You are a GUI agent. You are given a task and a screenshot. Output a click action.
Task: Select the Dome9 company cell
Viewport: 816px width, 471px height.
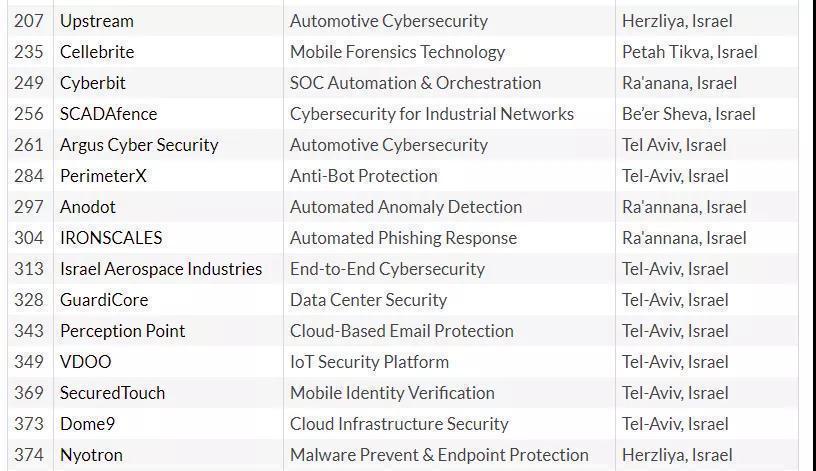87,424
